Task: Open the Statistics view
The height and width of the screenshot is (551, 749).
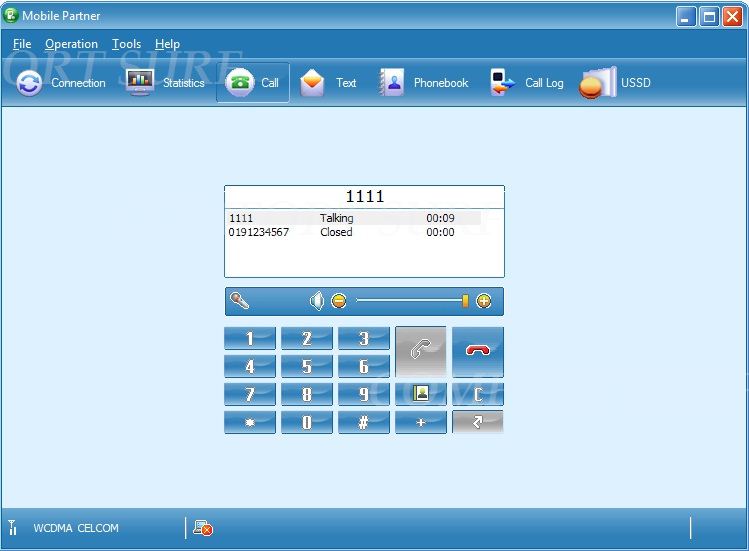Action: (x=166, y=83)
